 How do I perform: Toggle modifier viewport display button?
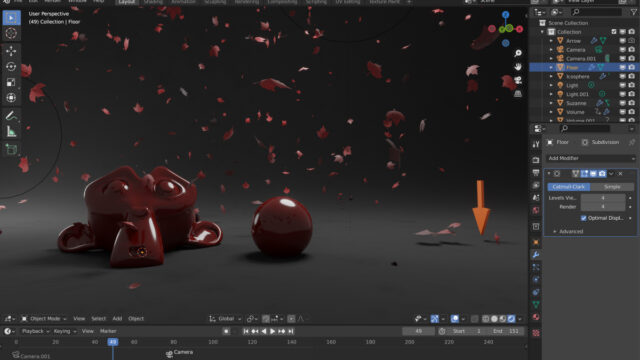click(x=593, y=174)
